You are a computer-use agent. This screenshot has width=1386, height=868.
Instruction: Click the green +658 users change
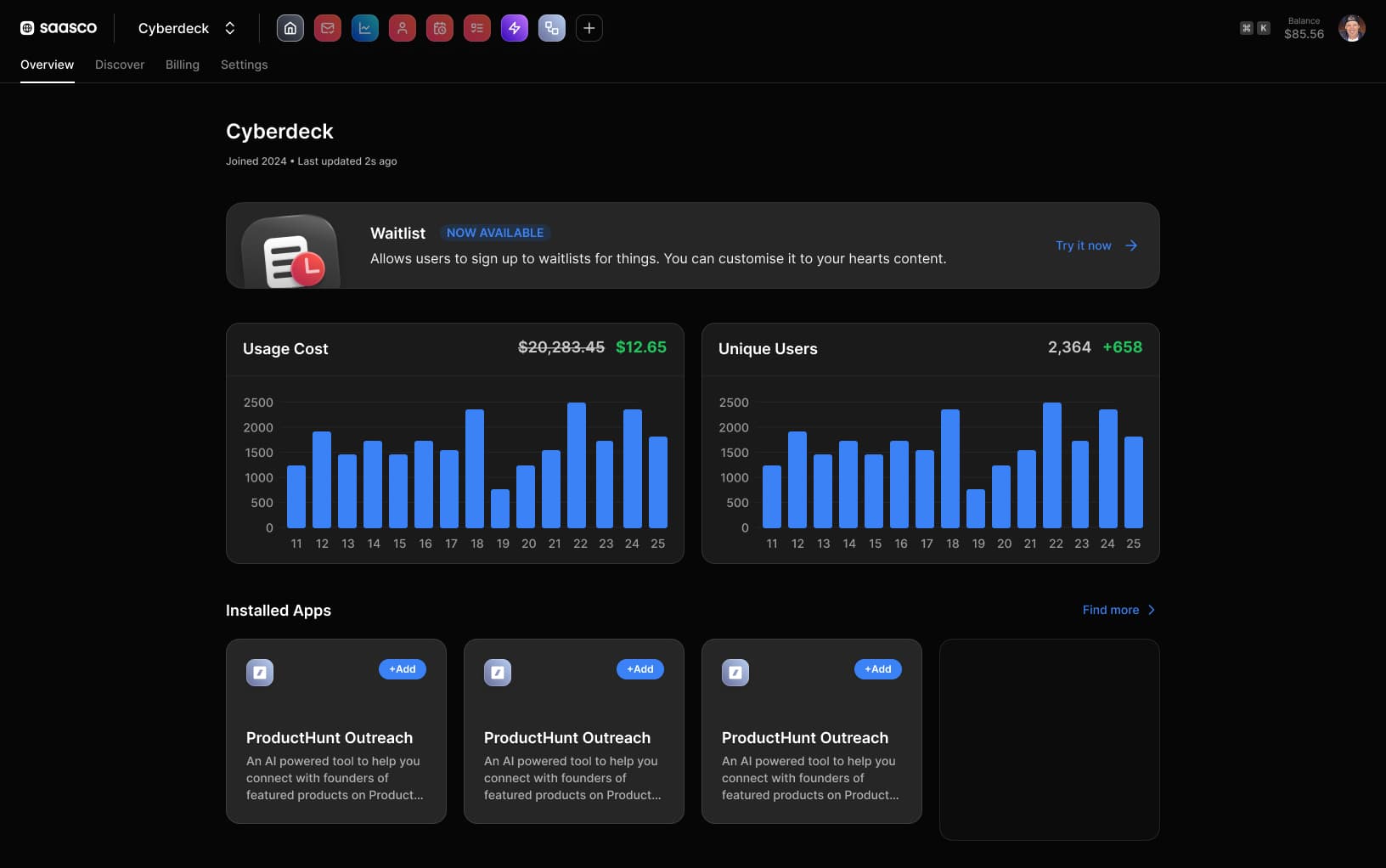pos(1123,347)
